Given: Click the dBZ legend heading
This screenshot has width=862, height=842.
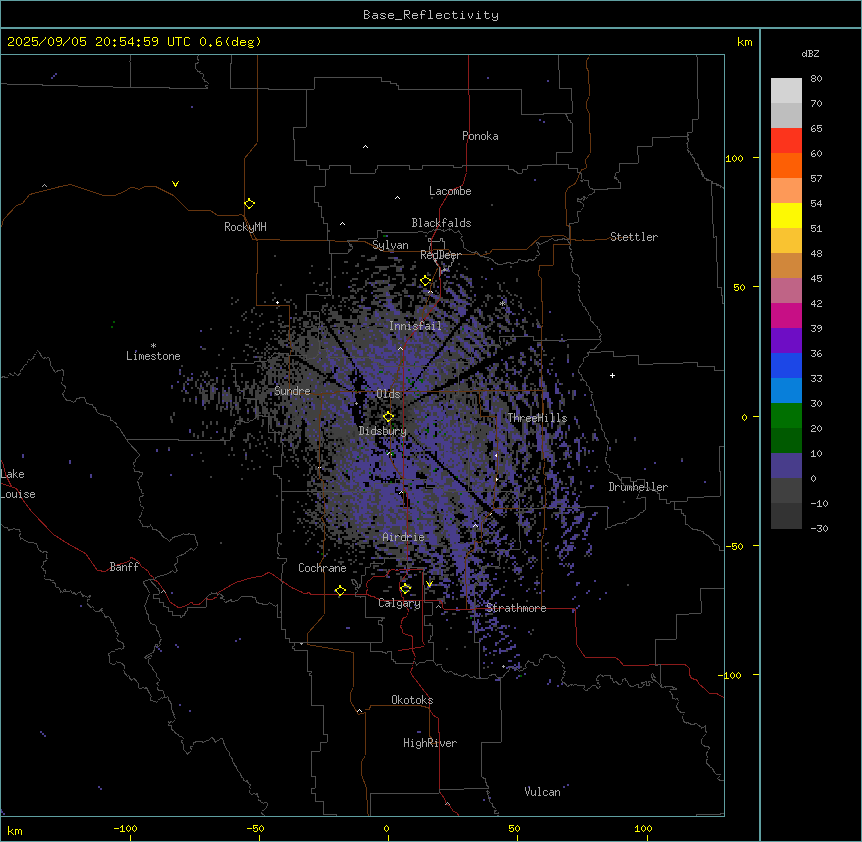Looking at the screenshot, I should pos(810,53).
